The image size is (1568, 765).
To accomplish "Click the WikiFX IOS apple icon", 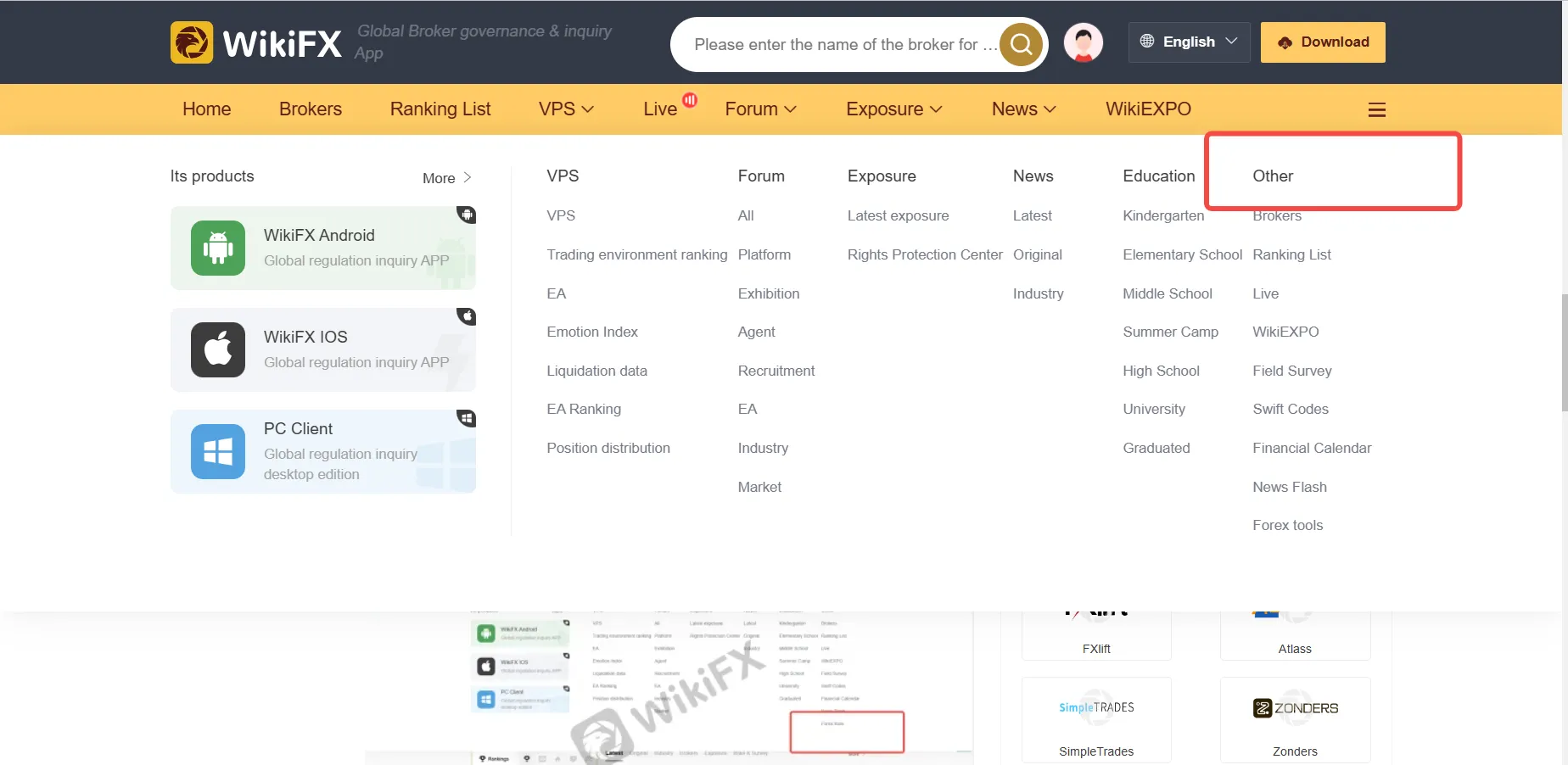I will [x=218, y=349].
